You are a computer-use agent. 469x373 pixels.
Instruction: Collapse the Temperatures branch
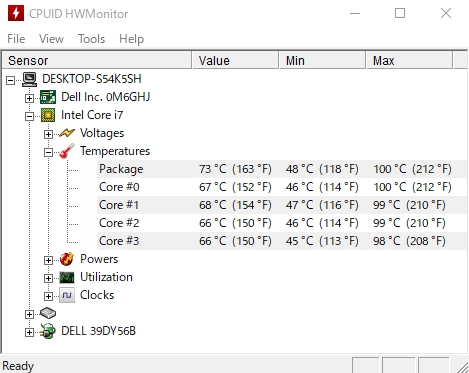(48, 152)
